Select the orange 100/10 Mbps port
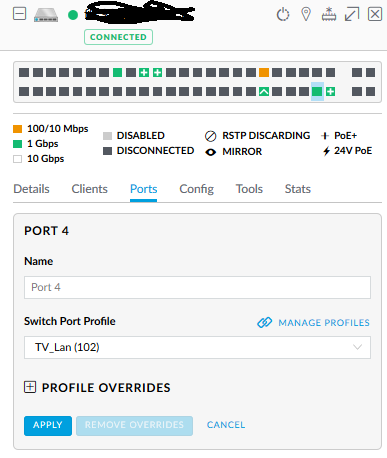Viewport: 387px width, 458px height. (264, 72)
